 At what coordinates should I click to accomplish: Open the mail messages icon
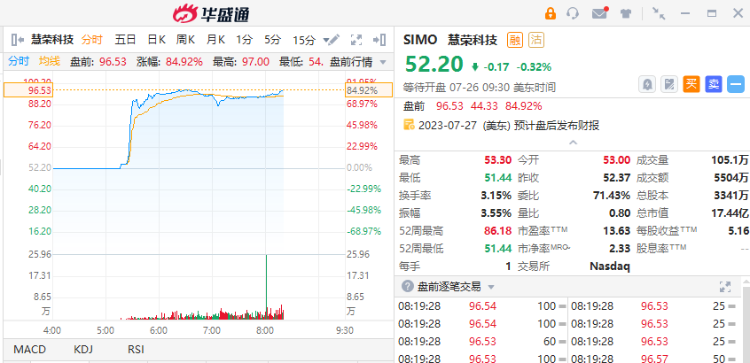point(599,13)
